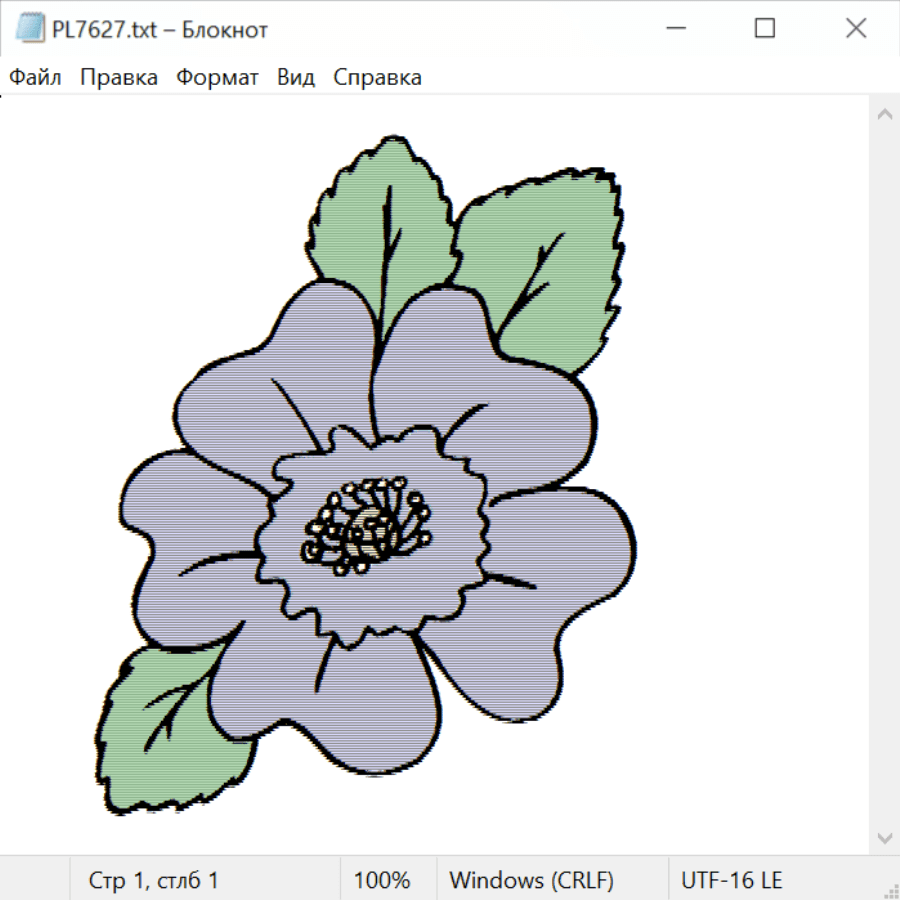Screen dimensions: 900x900
Task: Open the Файл menu
Action: coord(36,78)
